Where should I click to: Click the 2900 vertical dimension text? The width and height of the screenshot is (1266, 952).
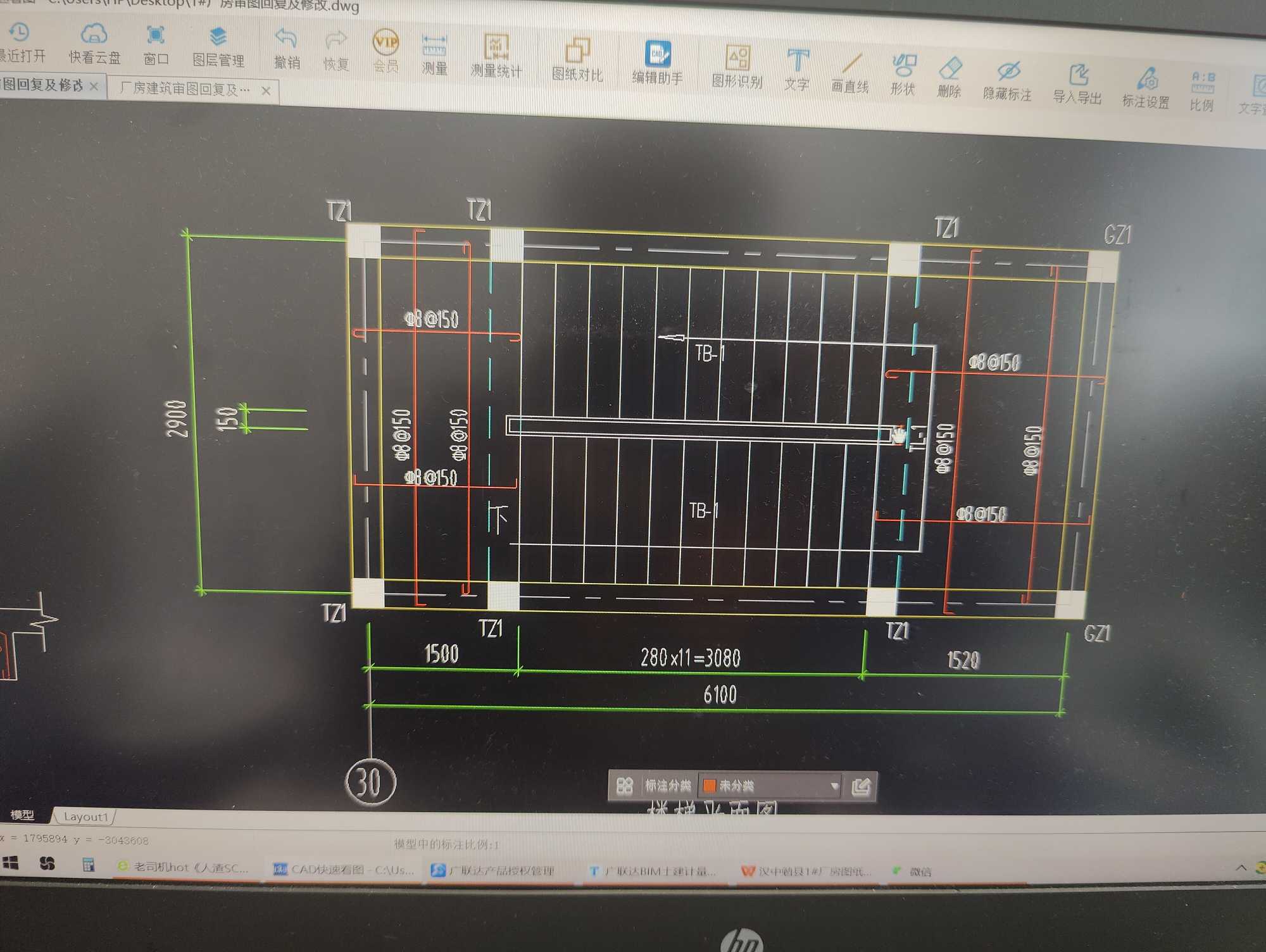click(177, 419)
